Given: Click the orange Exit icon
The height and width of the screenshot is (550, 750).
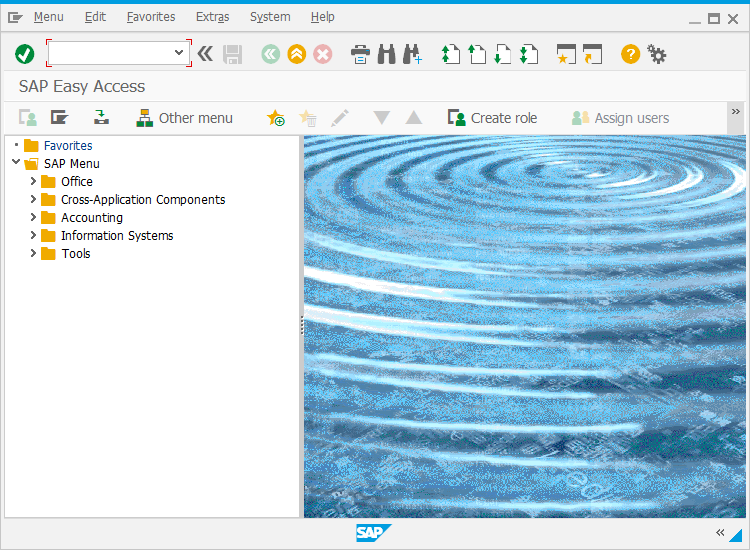Looking at the screenshot, I should [x=297, y=54].
